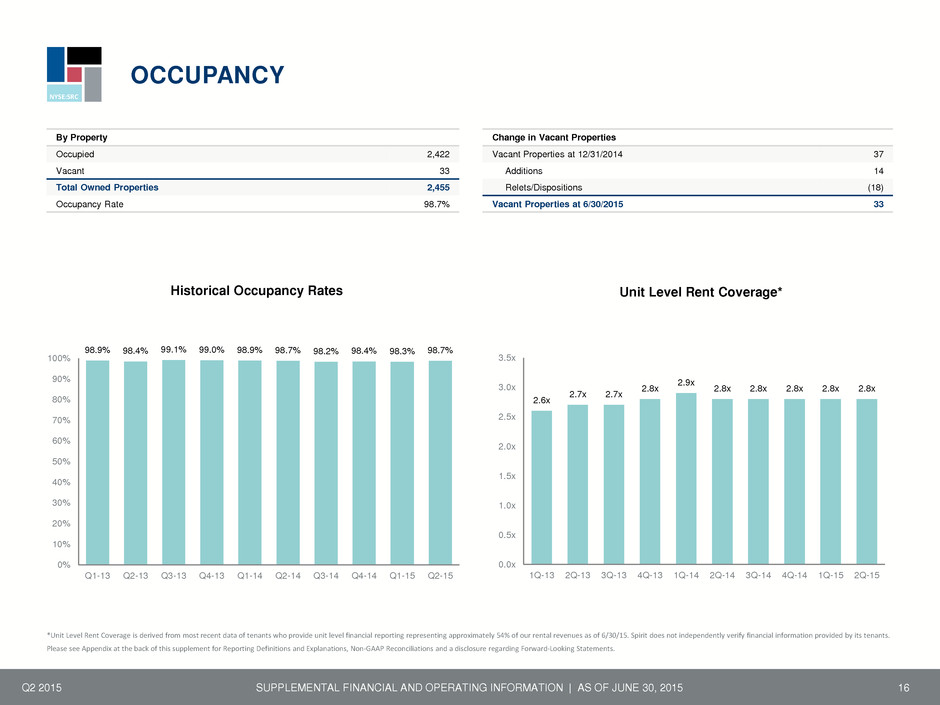Click the Q2-15 bar in Historical Occupancy chart
The image size is (940, 705).
coord(440,462)
